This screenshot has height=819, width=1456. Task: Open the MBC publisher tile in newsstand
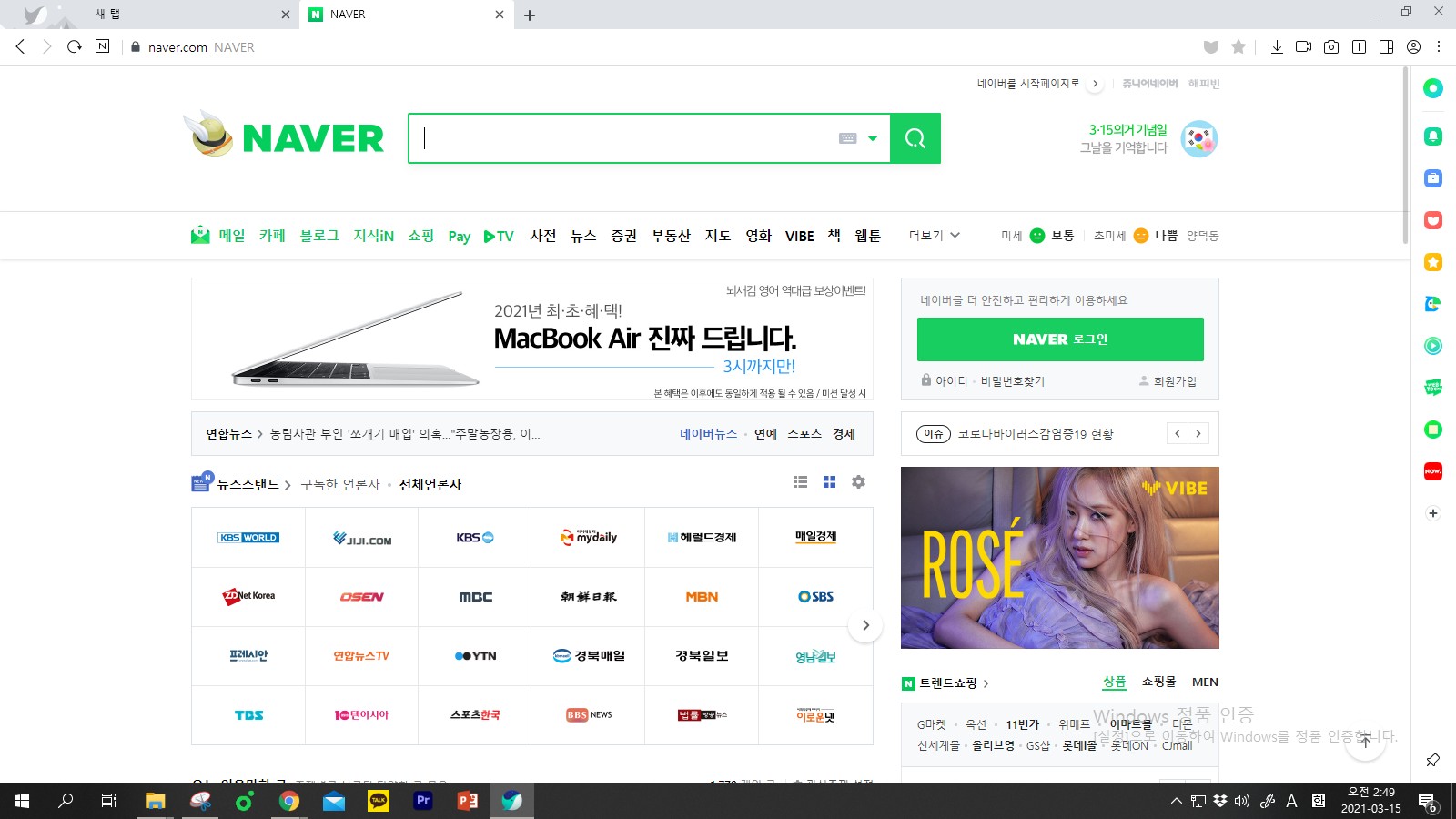click(x=475, y=597)
